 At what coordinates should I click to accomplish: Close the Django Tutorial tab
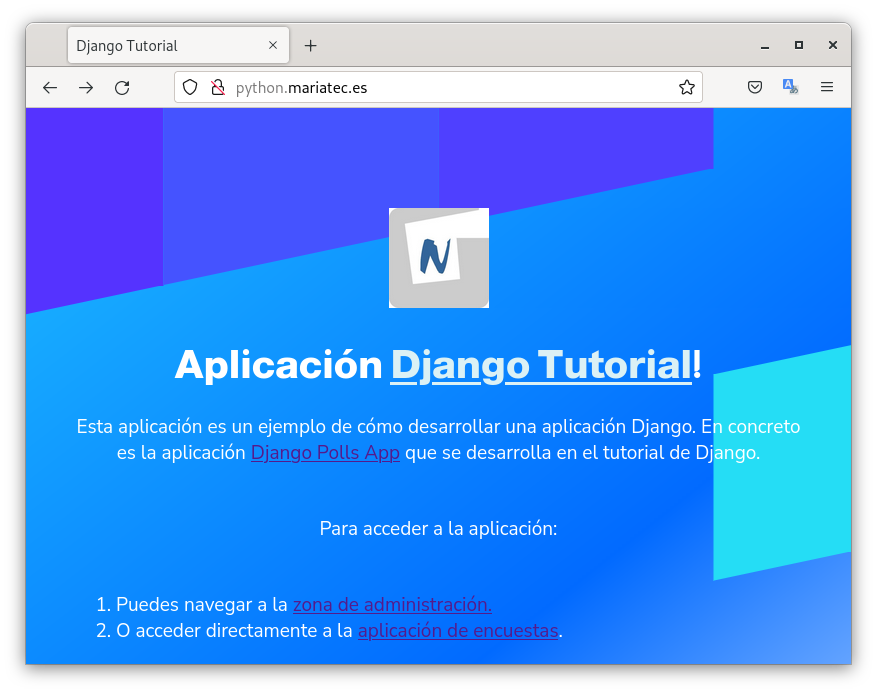(273, 46)
